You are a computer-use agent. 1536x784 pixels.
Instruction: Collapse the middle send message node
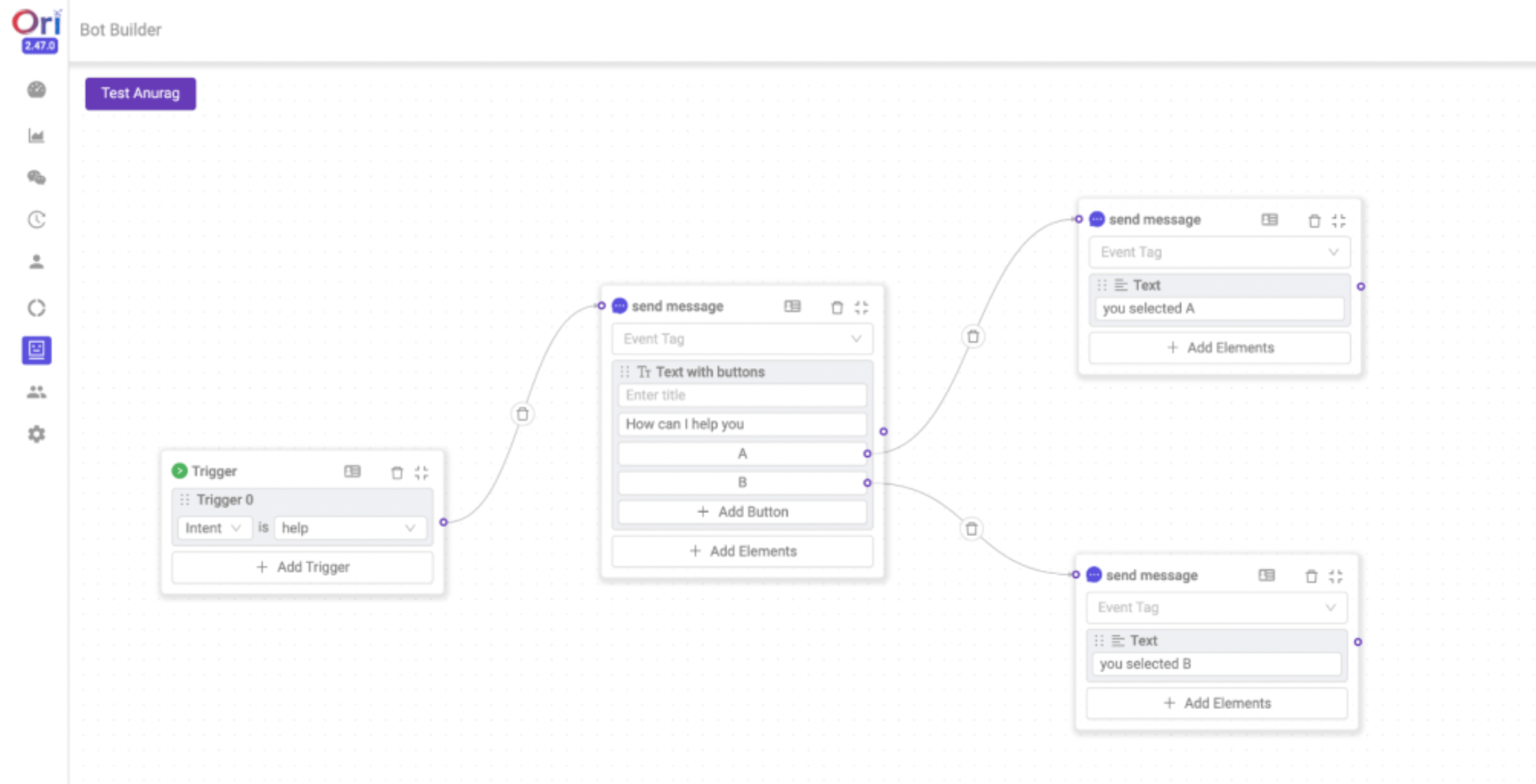(861, 307)
